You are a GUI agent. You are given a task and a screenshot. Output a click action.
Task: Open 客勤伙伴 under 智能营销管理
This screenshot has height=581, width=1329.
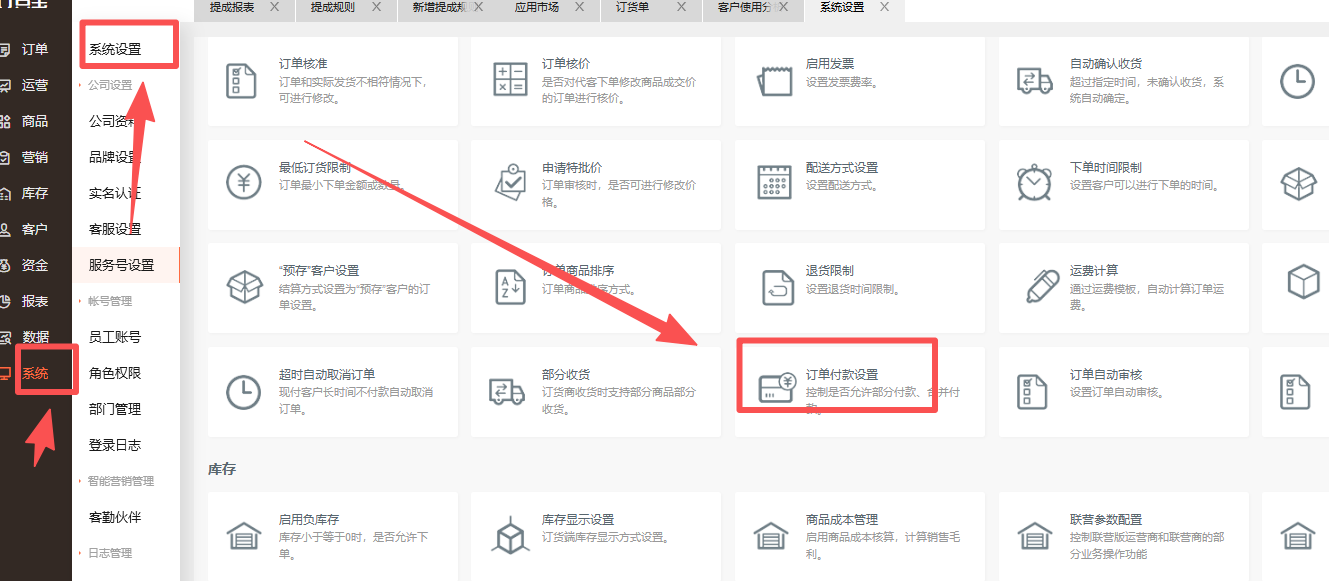coord(115,517)
